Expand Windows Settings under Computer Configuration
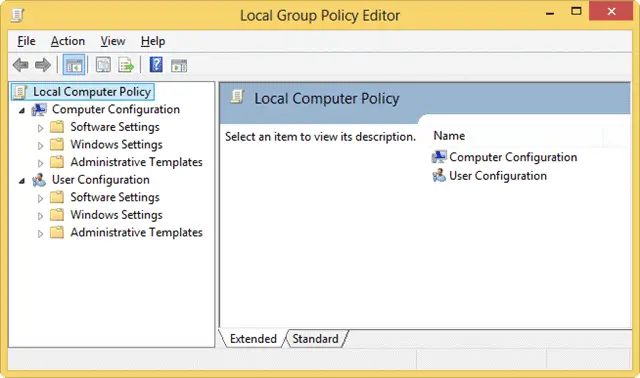 40,146
